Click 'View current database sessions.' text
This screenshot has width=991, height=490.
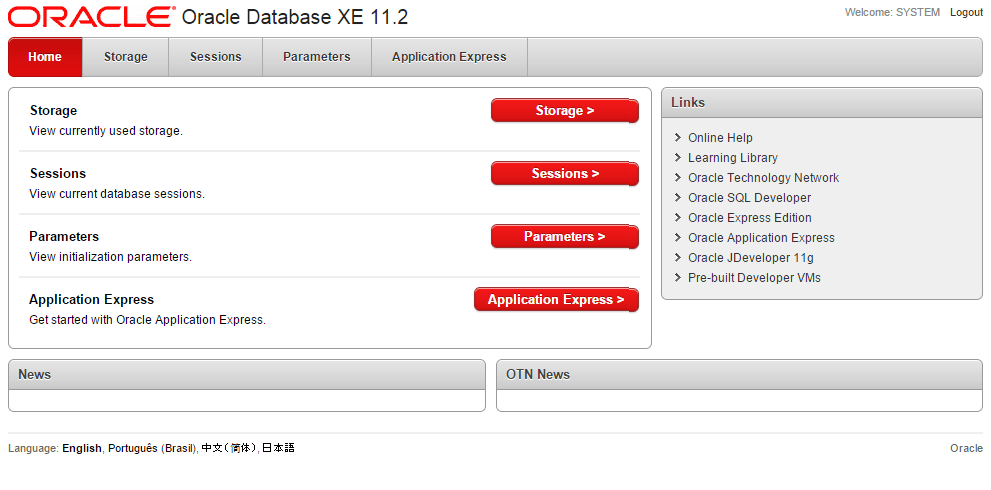tap(117, 194)
